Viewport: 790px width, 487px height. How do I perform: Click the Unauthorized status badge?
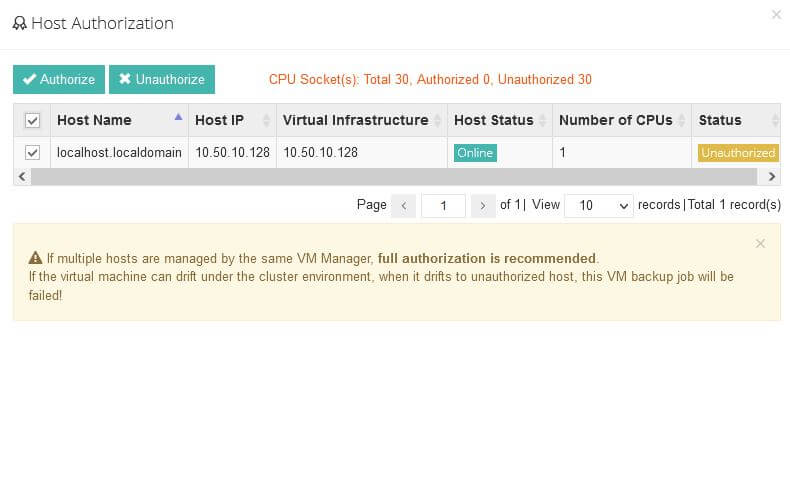pyautogui.click(x=738, y=153)
